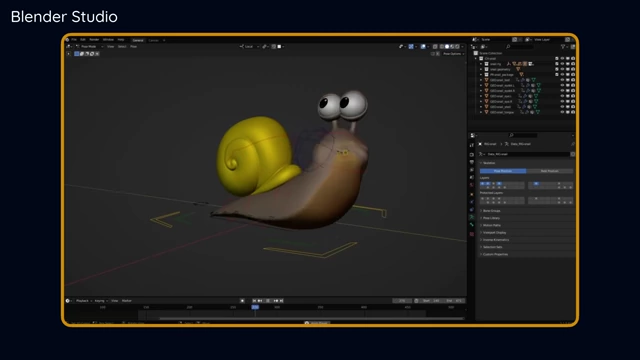Open the Bone properties tab icon
Viewport: 640px width, 360px height.
pos(472,225)
